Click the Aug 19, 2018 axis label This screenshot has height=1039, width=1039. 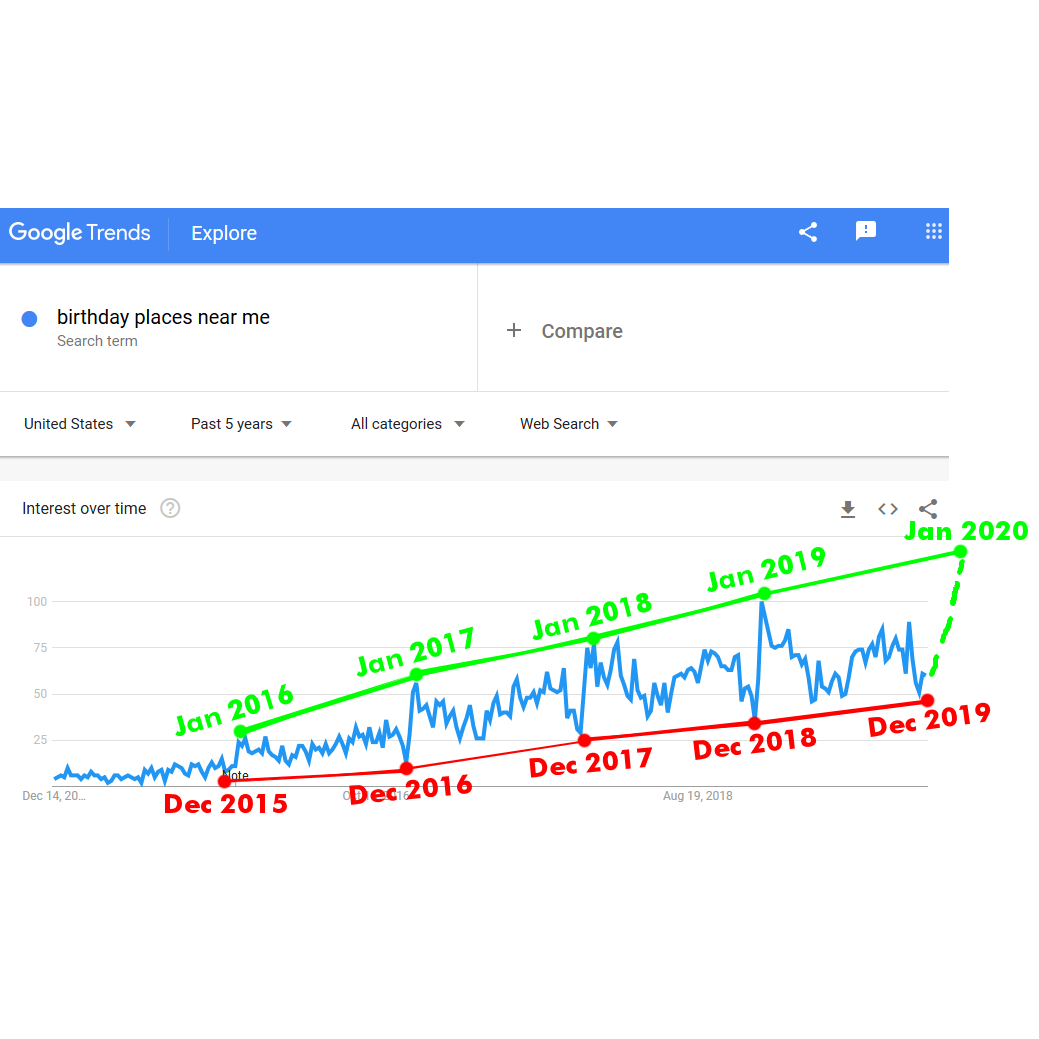(698, 796)
